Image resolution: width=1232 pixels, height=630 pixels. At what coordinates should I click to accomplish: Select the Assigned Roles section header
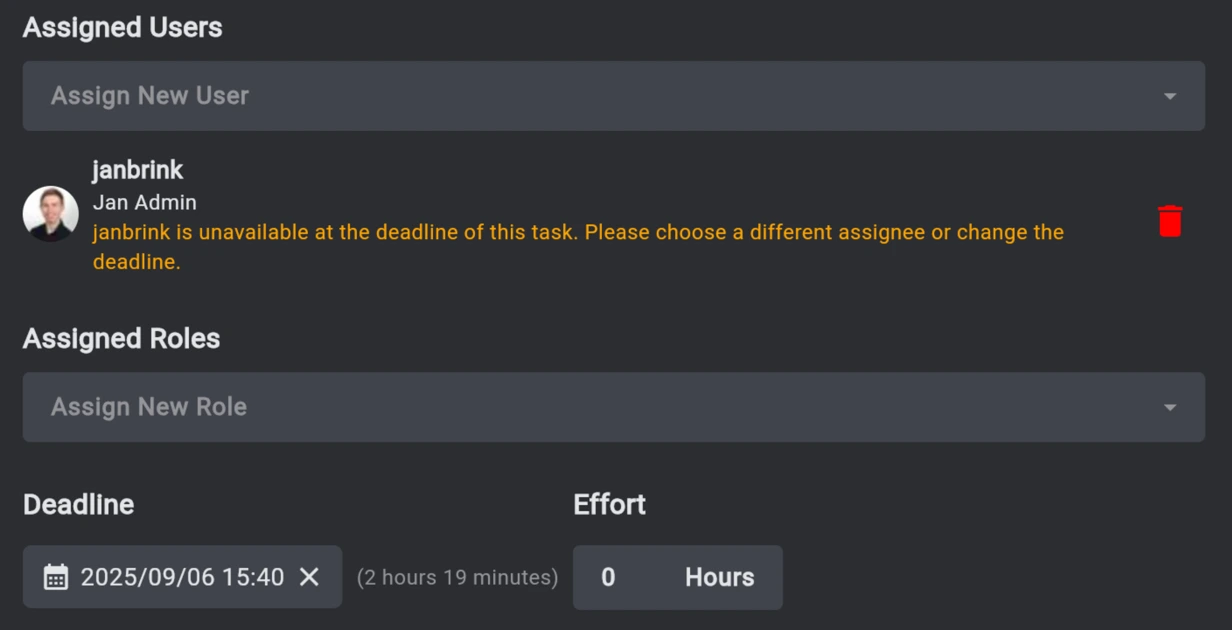(121, 338)
